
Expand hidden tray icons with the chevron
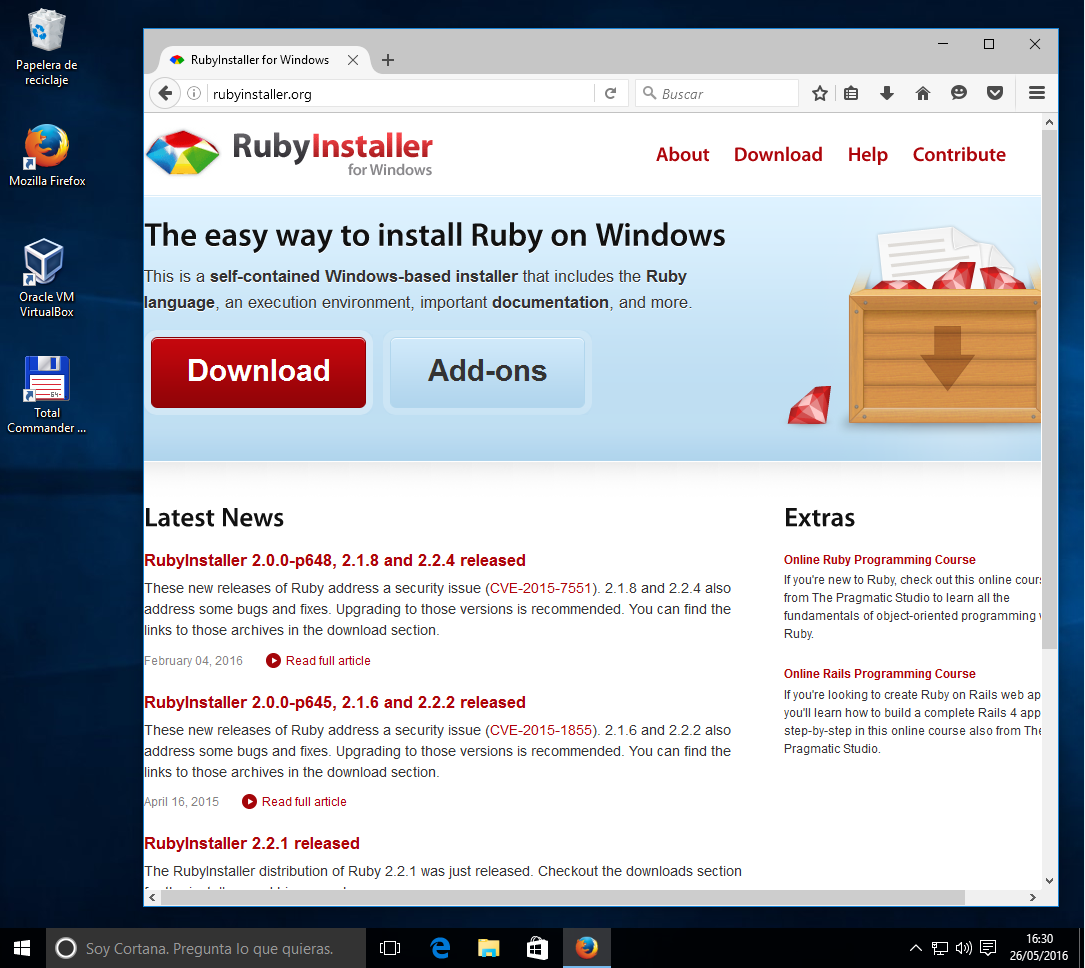click(915, 947)
